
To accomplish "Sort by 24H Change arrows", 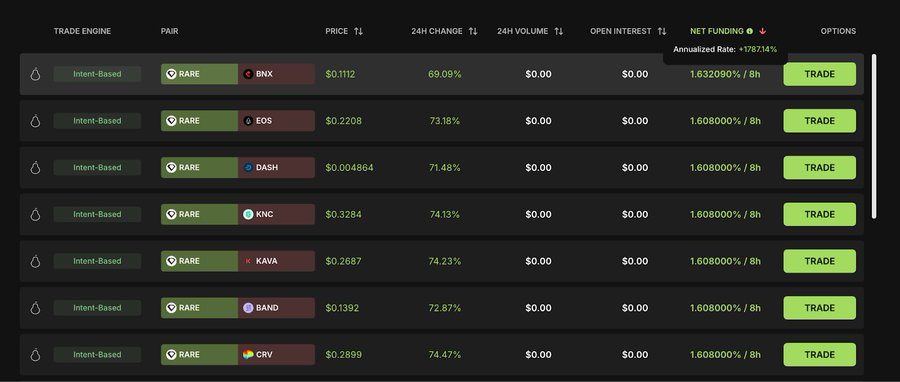I will click(473, 31).
